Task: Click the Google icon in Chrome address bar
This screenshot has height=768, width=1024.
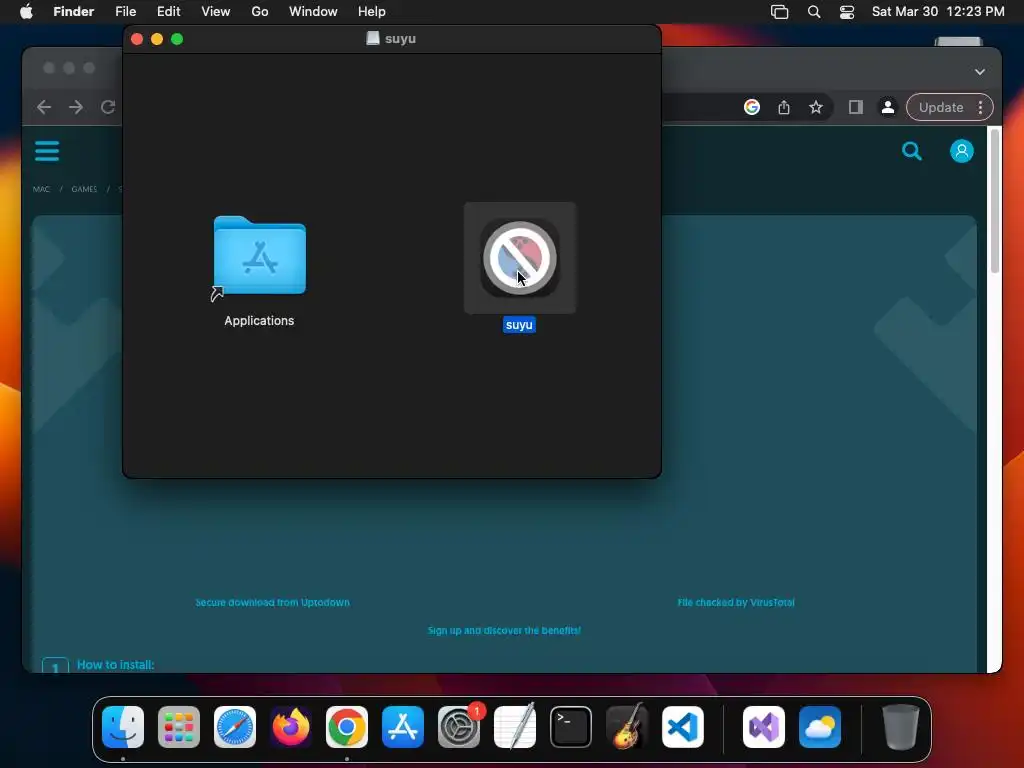Action: [x=752, y=107]
